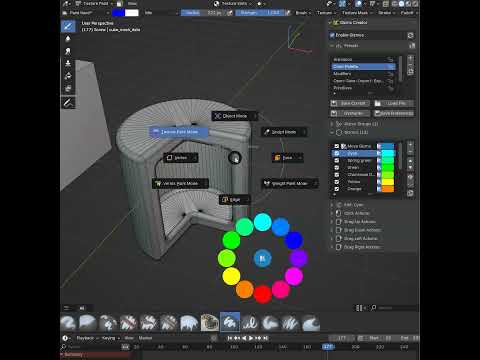Viewport: 480px width, 360px height.
Task: Select the Draw brush tool
Action: point(68,26)
